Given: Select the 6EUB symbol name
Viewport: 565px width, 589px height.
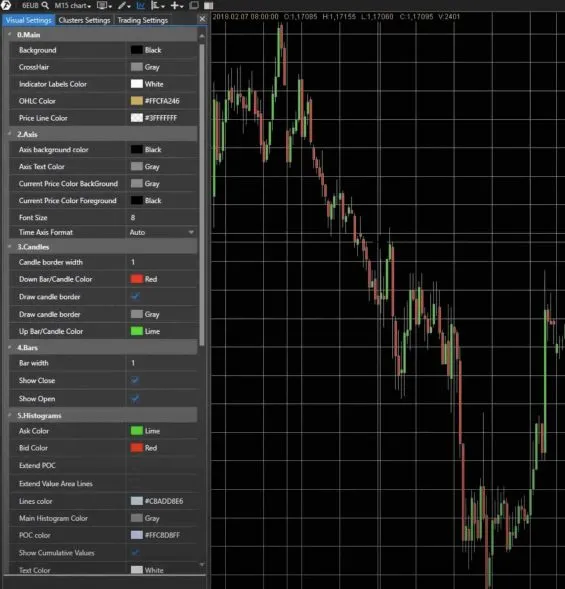Looking at the screenshot, I should click(x=30, y=6).
